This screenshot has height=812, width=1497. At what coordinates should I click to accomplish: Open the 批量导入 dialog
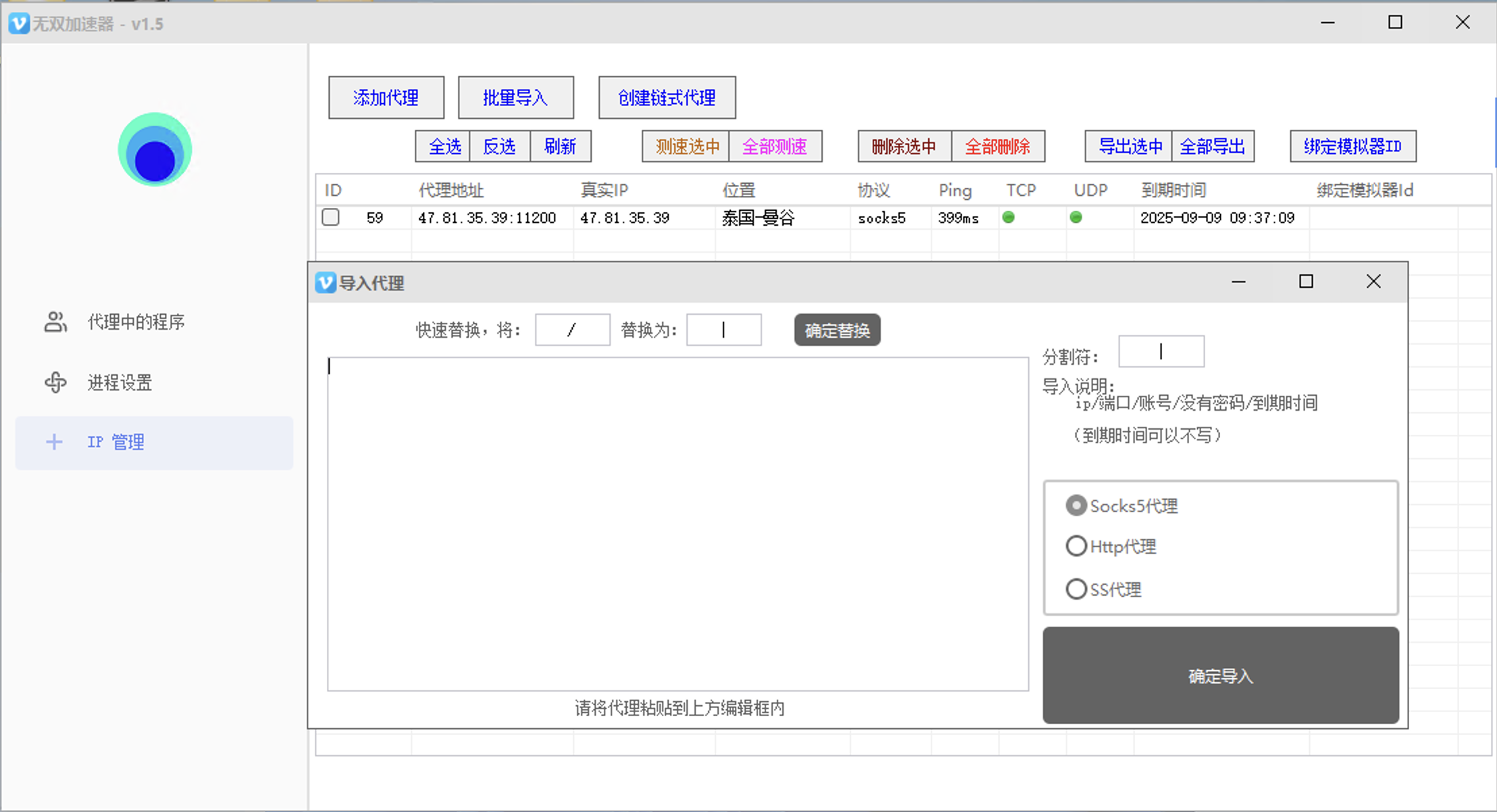515,97
